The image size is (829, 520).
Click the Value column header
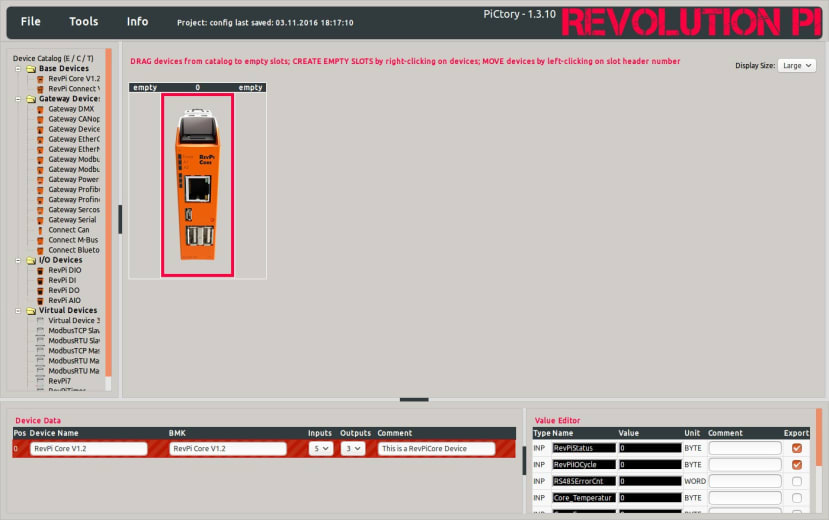click(629, 433)
